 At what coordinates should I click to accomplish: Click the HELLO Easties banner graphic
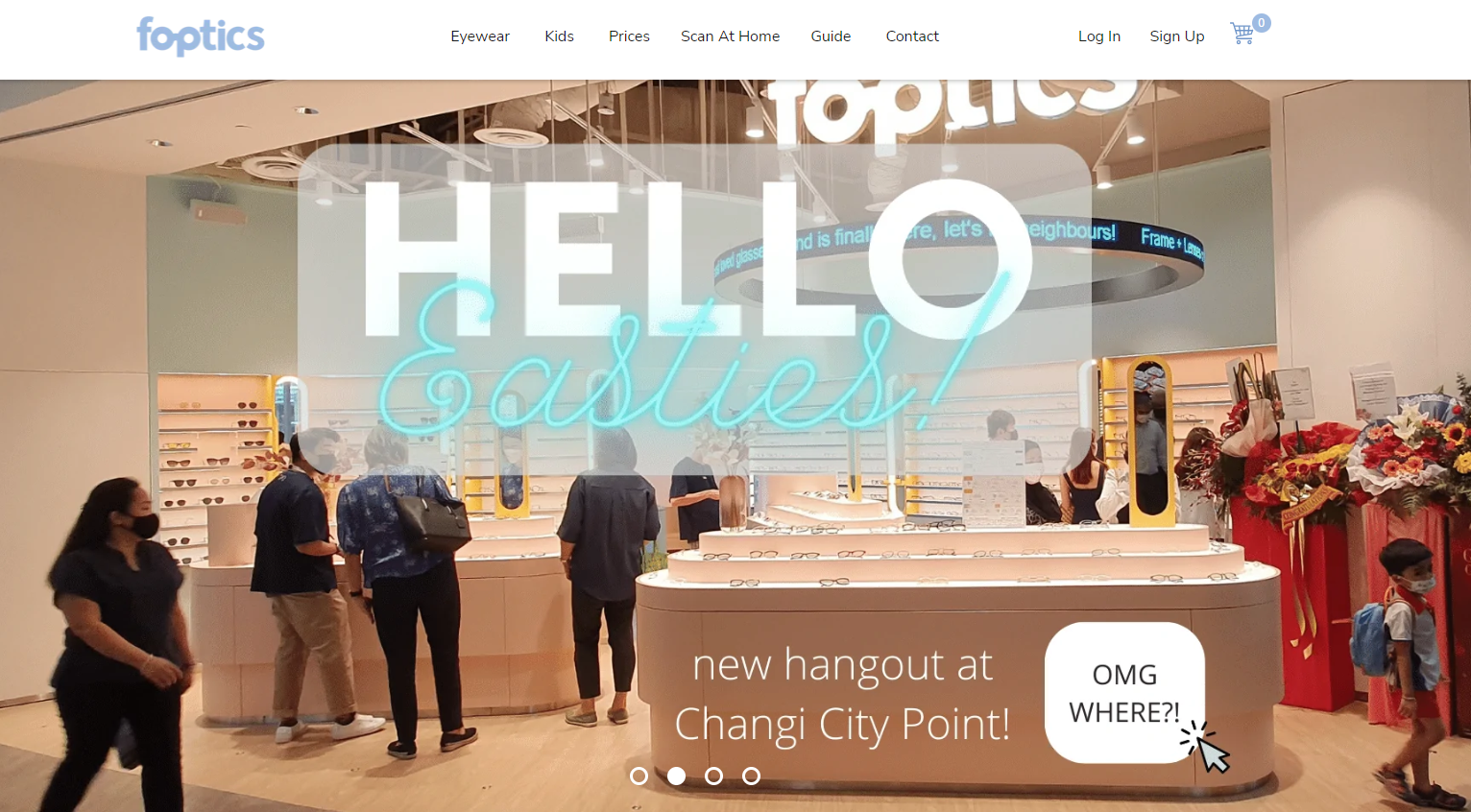694,309
